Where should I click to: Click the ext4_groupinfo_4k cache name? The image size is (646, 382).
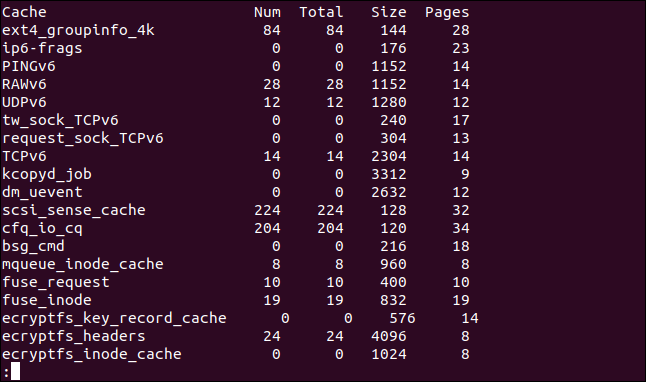[78, 30]
